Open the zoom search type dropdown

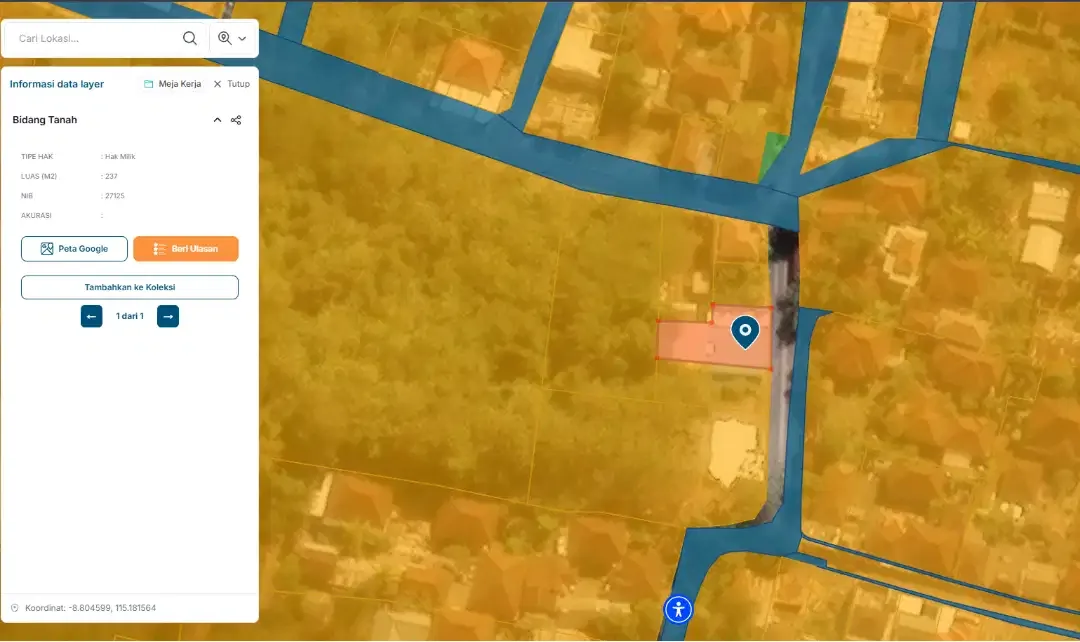[x=232, y=39]
